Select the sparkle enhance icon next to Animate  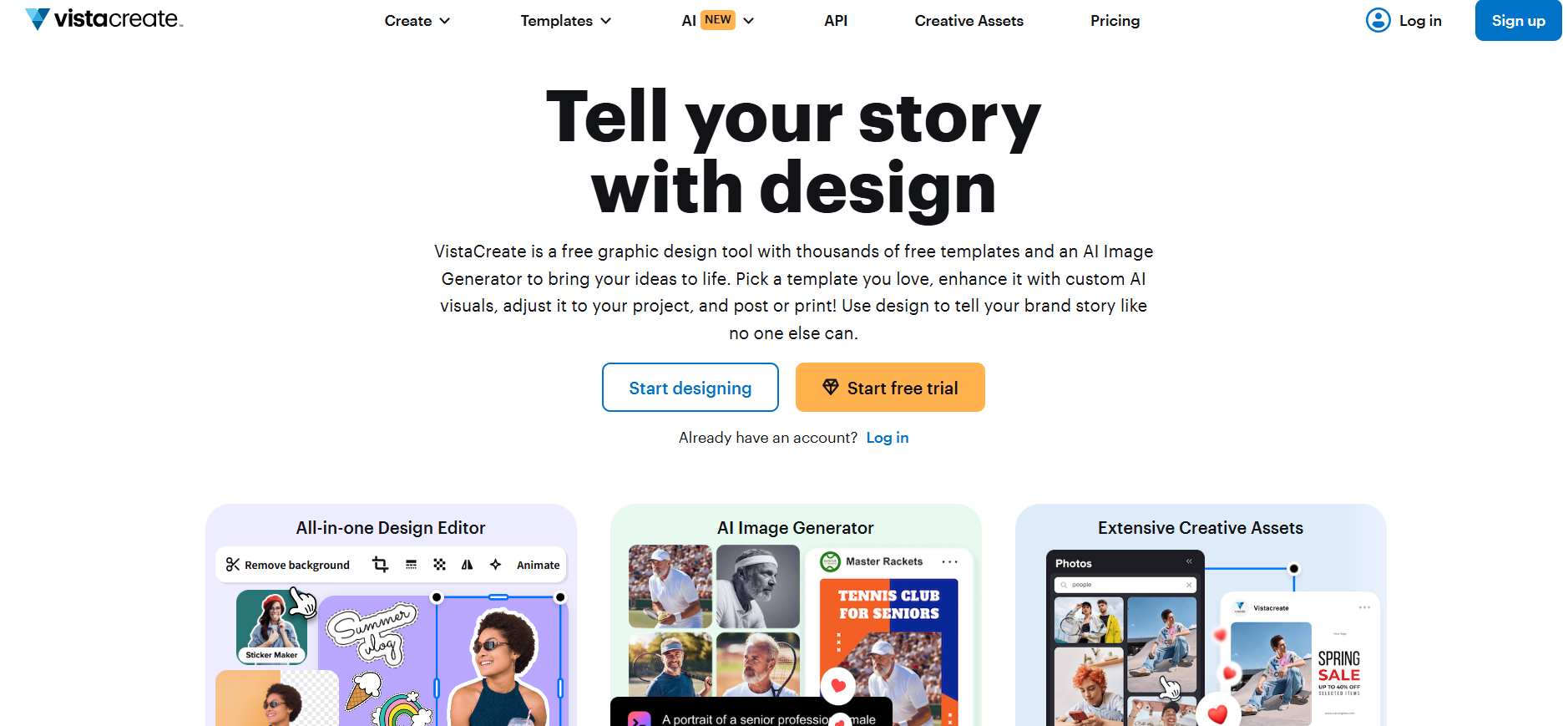point(494,565)
